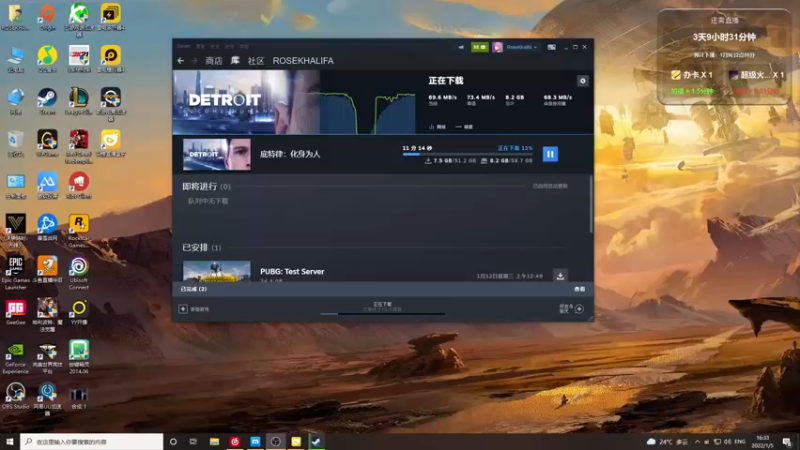The height and width of the screenshot is (450, 800).
Task: Open League of Legends desktop icon
Action: coord(79,101)
